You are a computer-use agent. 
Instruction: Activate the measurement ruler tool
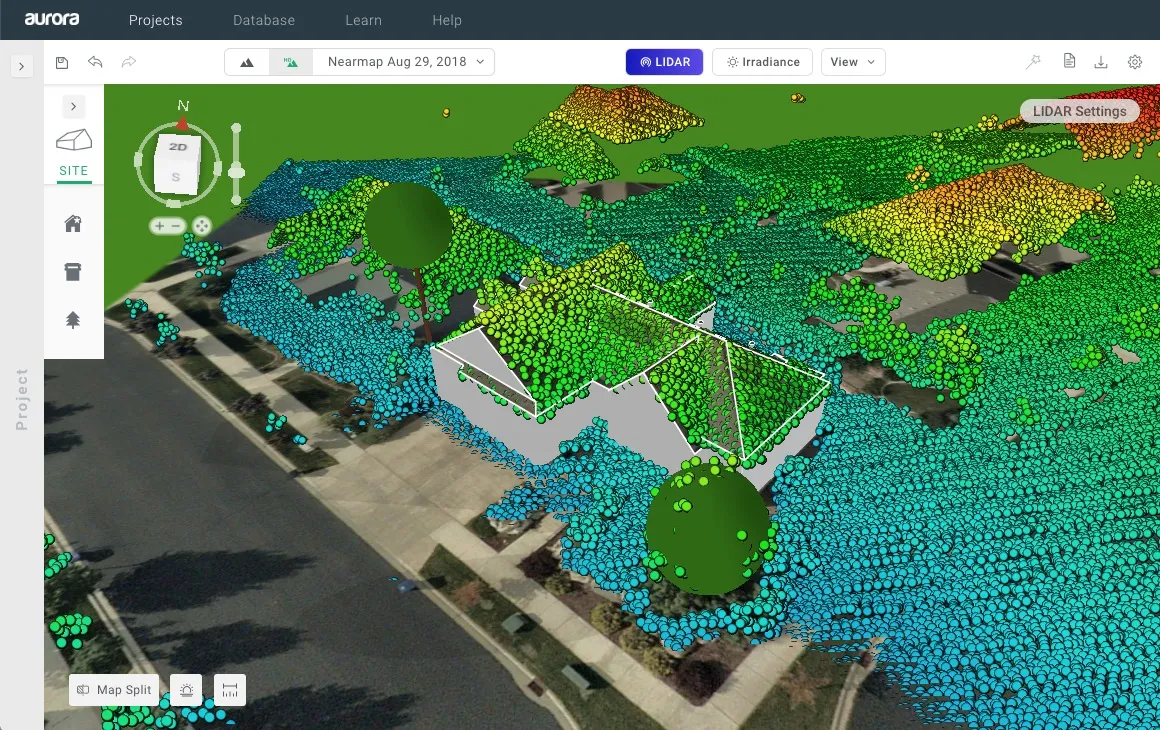coord(230,690)
